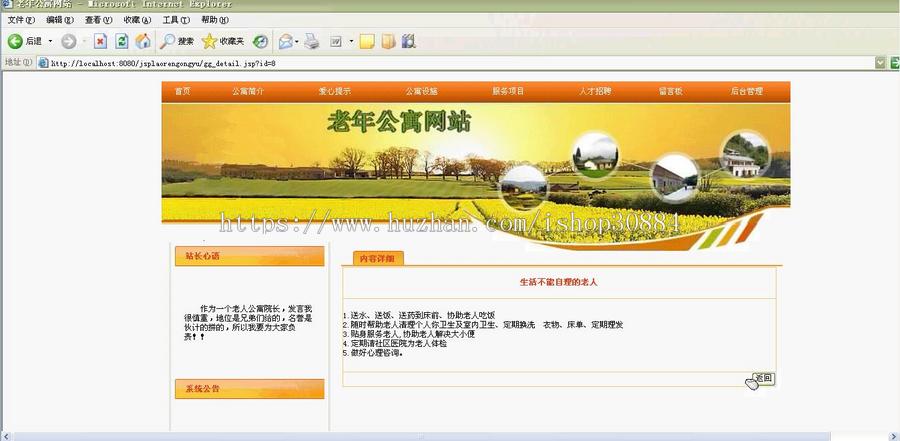Screen dimensions: 900x441
Task: Open 收藏夹 favorites star button
Action: 223,41
